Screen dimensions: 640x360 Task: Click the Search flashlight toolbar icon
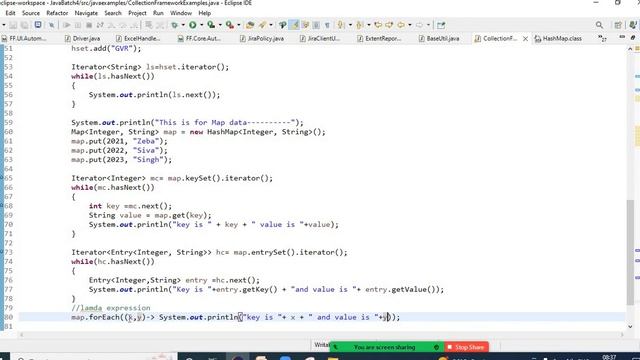click(x=282, y=25)
